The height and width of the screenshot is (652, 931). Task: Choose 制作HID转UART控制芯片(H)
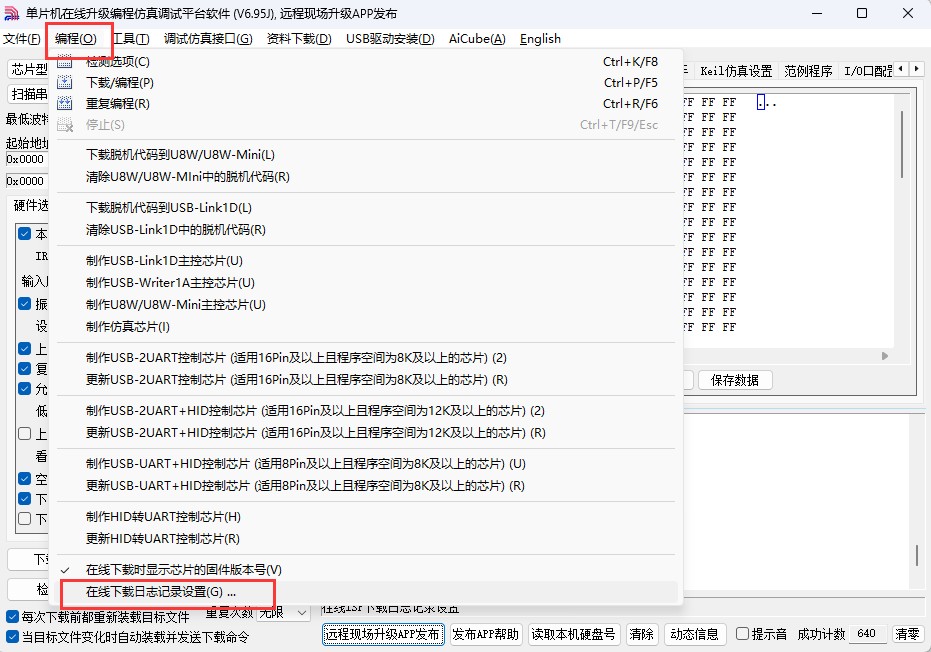(366, 517)
